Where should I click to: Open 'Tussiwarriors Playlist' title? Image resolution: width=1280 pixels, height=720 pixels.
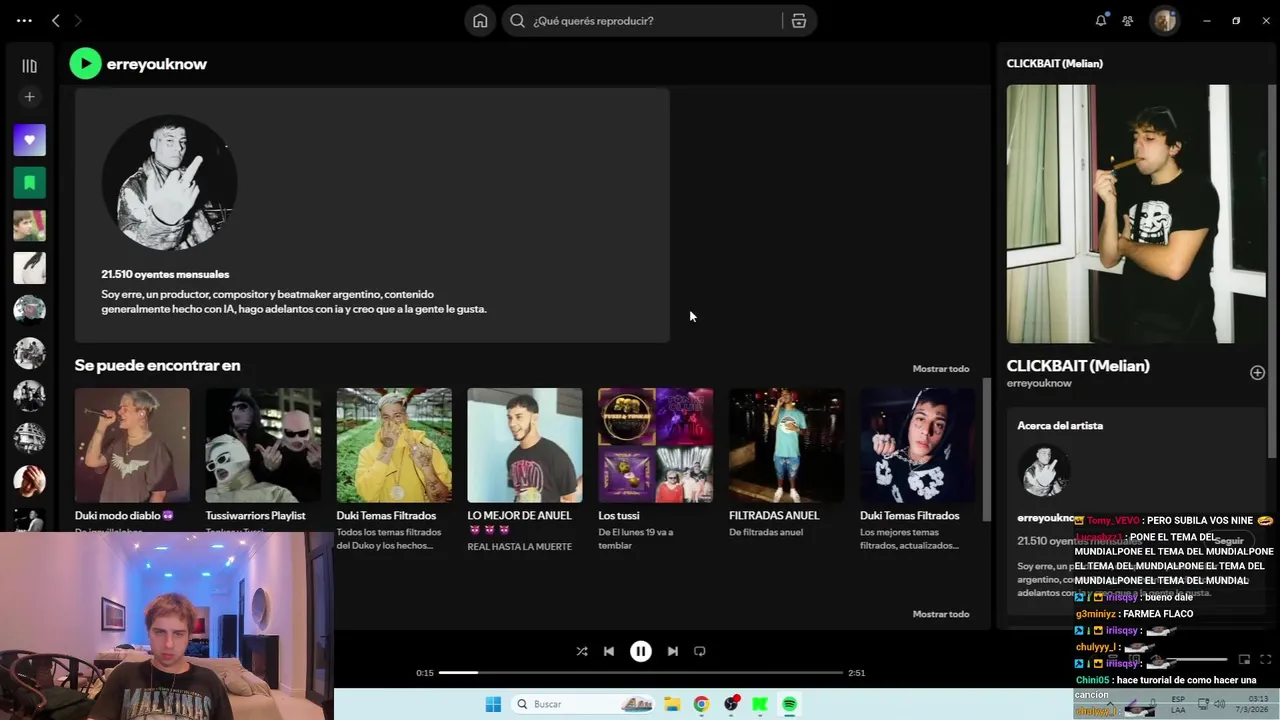point(255,516)
